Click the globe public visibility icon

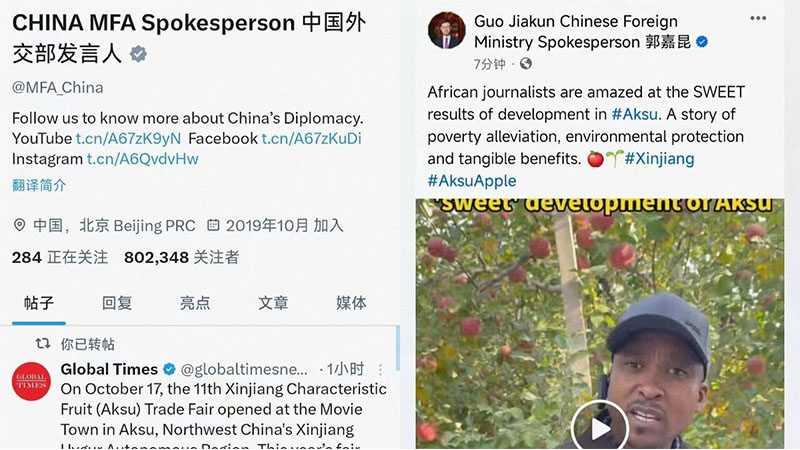[x=526, y=64]
